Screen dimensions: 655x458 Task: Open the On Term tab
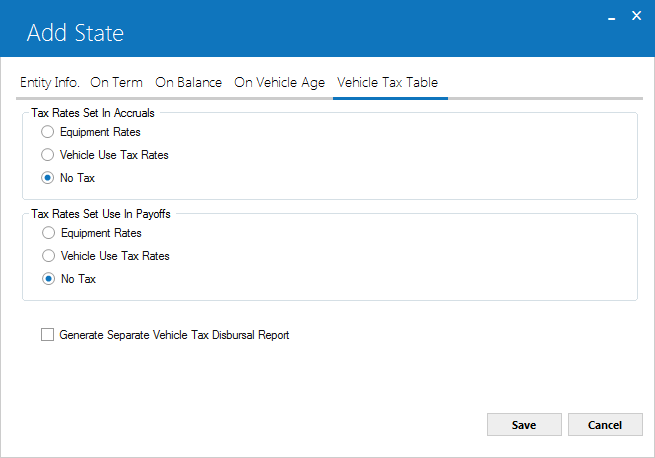click(117, 82)
